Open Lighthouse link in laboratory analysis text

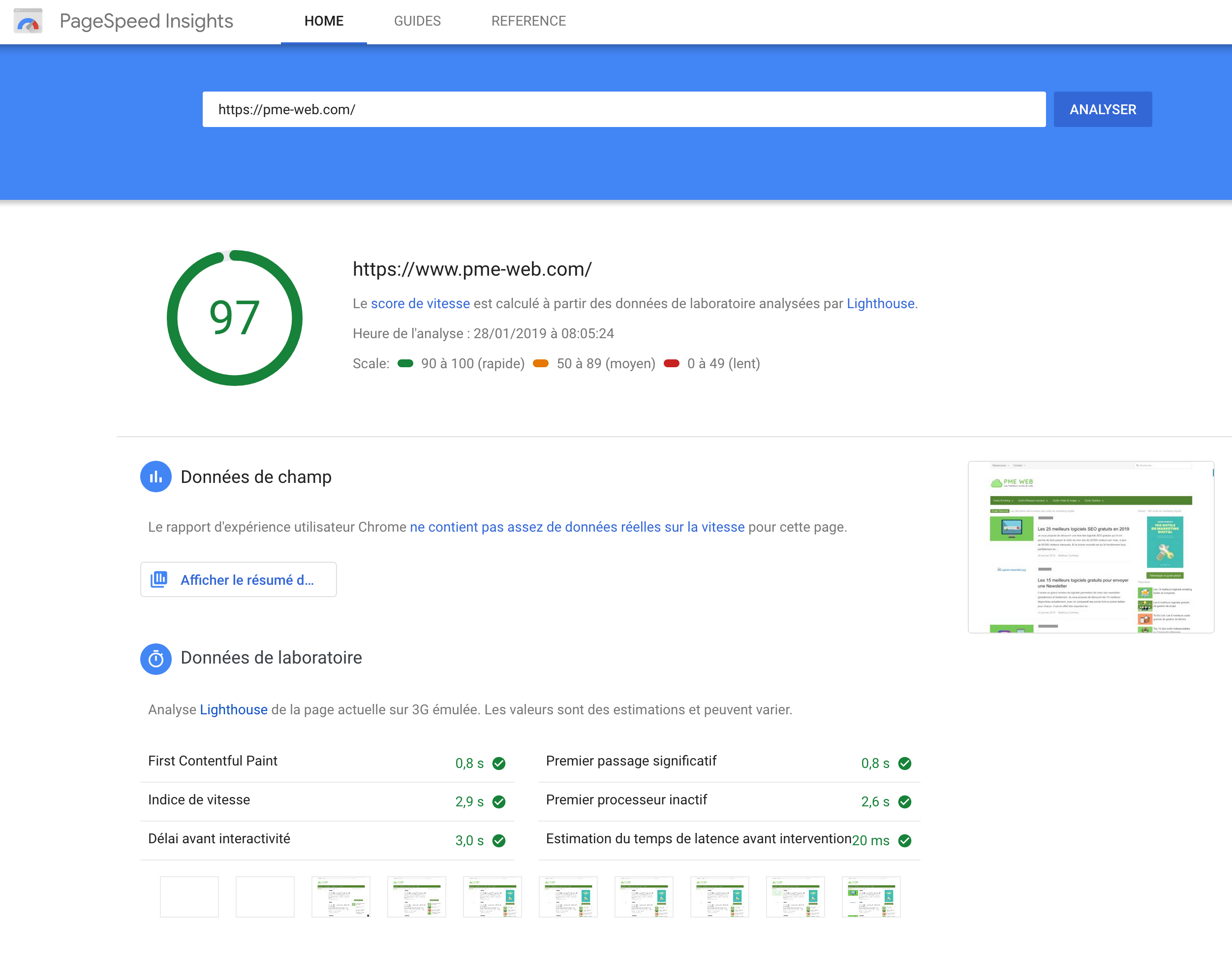(234, 709)
